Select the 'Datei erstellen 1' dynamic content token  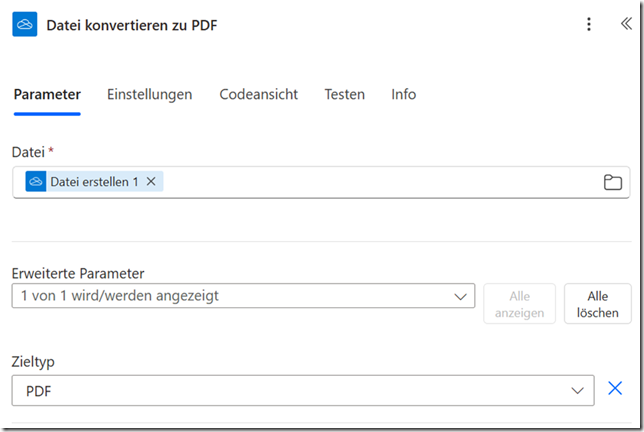click(x=94, y=182)
